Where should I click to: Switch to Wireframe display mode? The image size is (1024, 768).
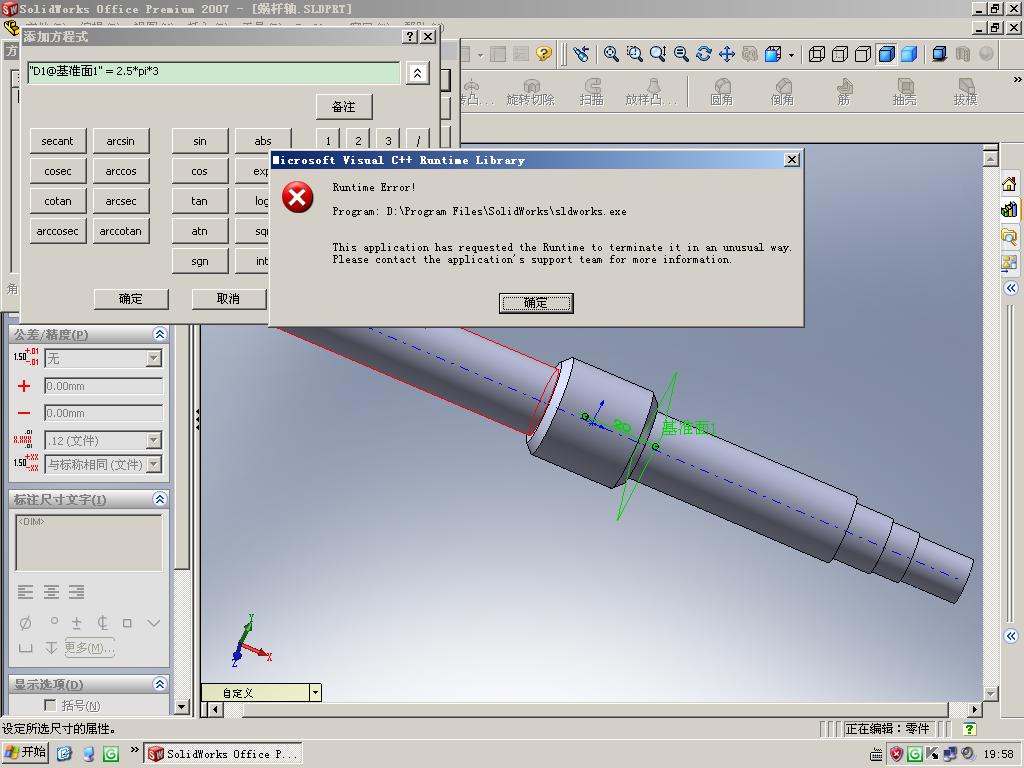point(816,54)
